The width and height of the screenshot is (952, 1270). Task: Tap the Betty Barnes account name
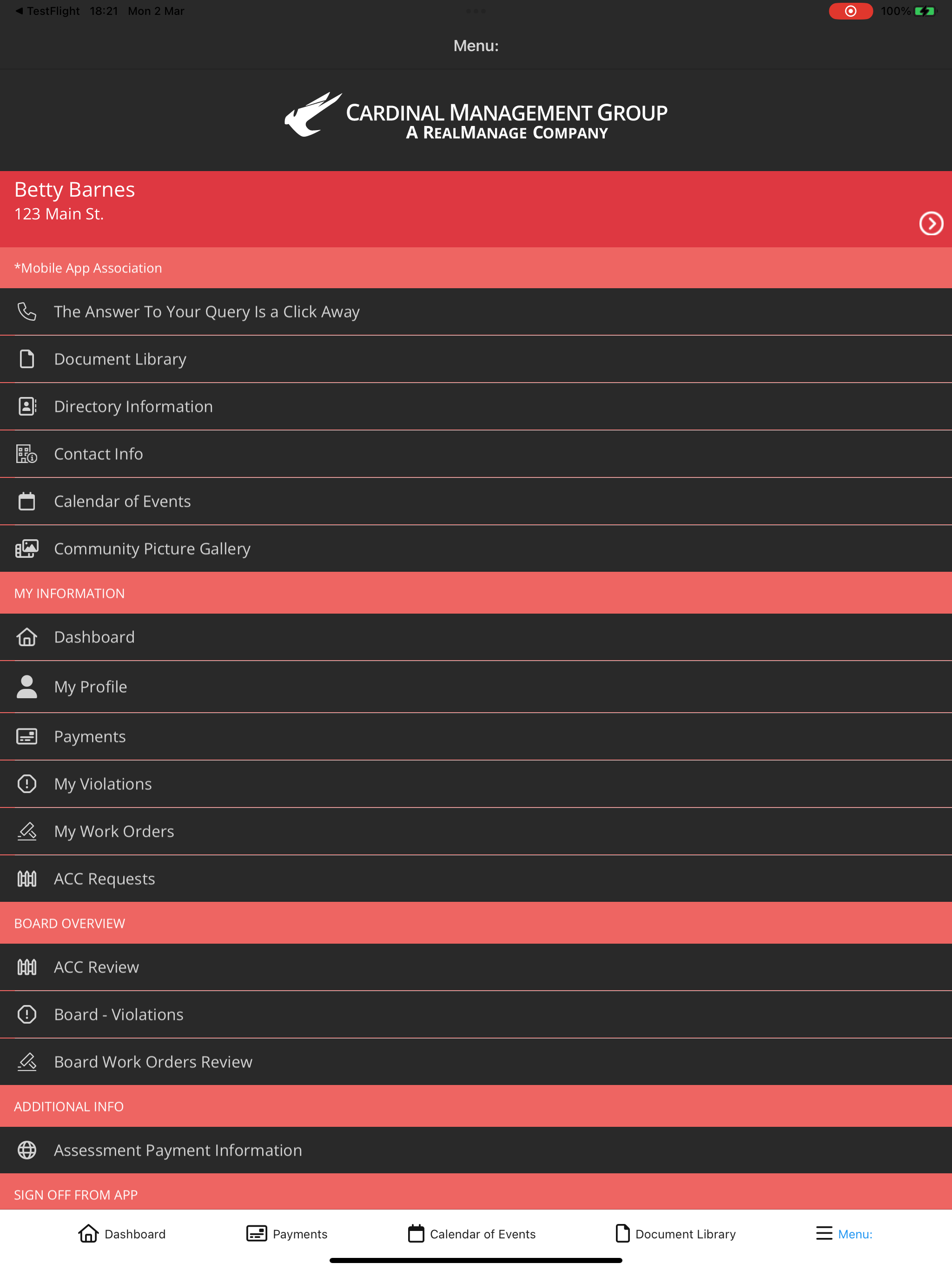coord(75,190)
